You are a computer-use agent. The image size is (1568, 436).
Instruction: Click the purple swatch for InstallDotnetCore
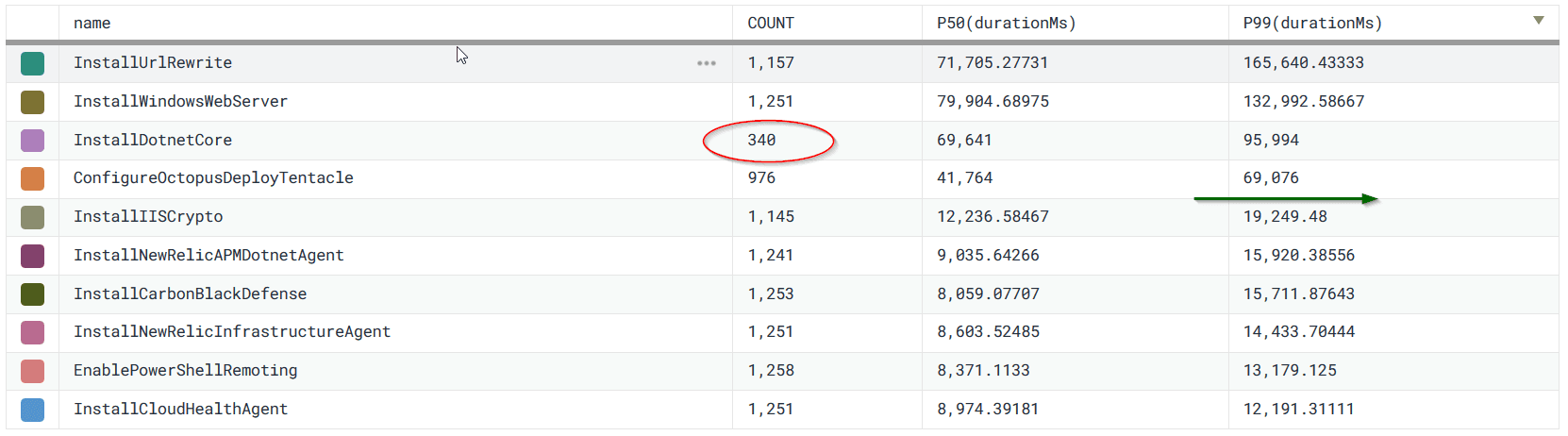32,141
